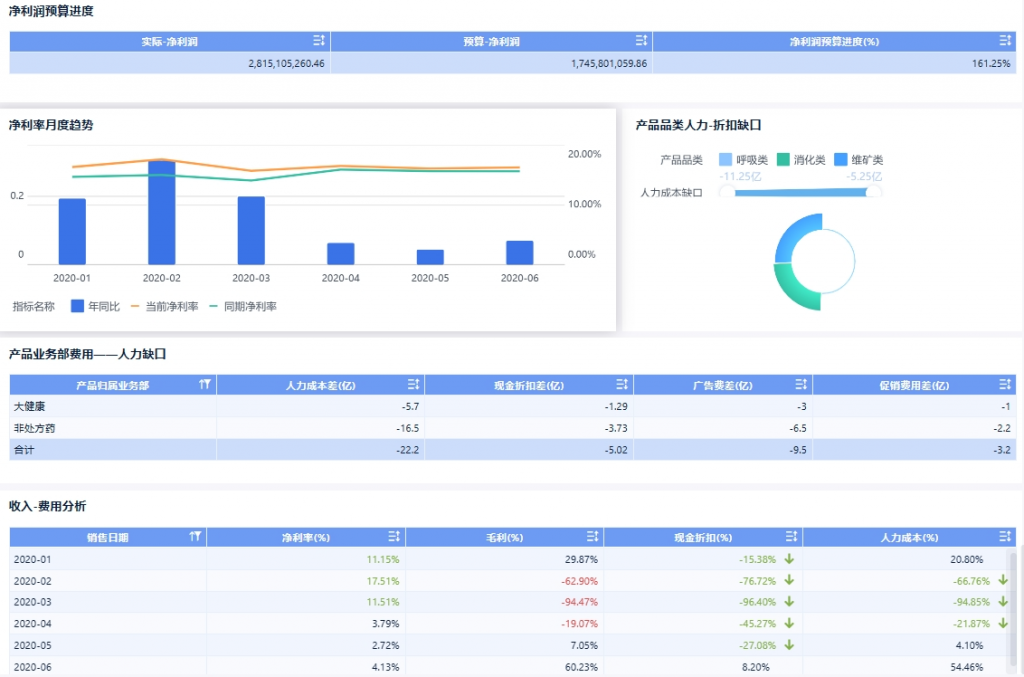Open sort menu on 实际-净利润 column
This screenshot has width=1024, height=677.
point(319,40)
